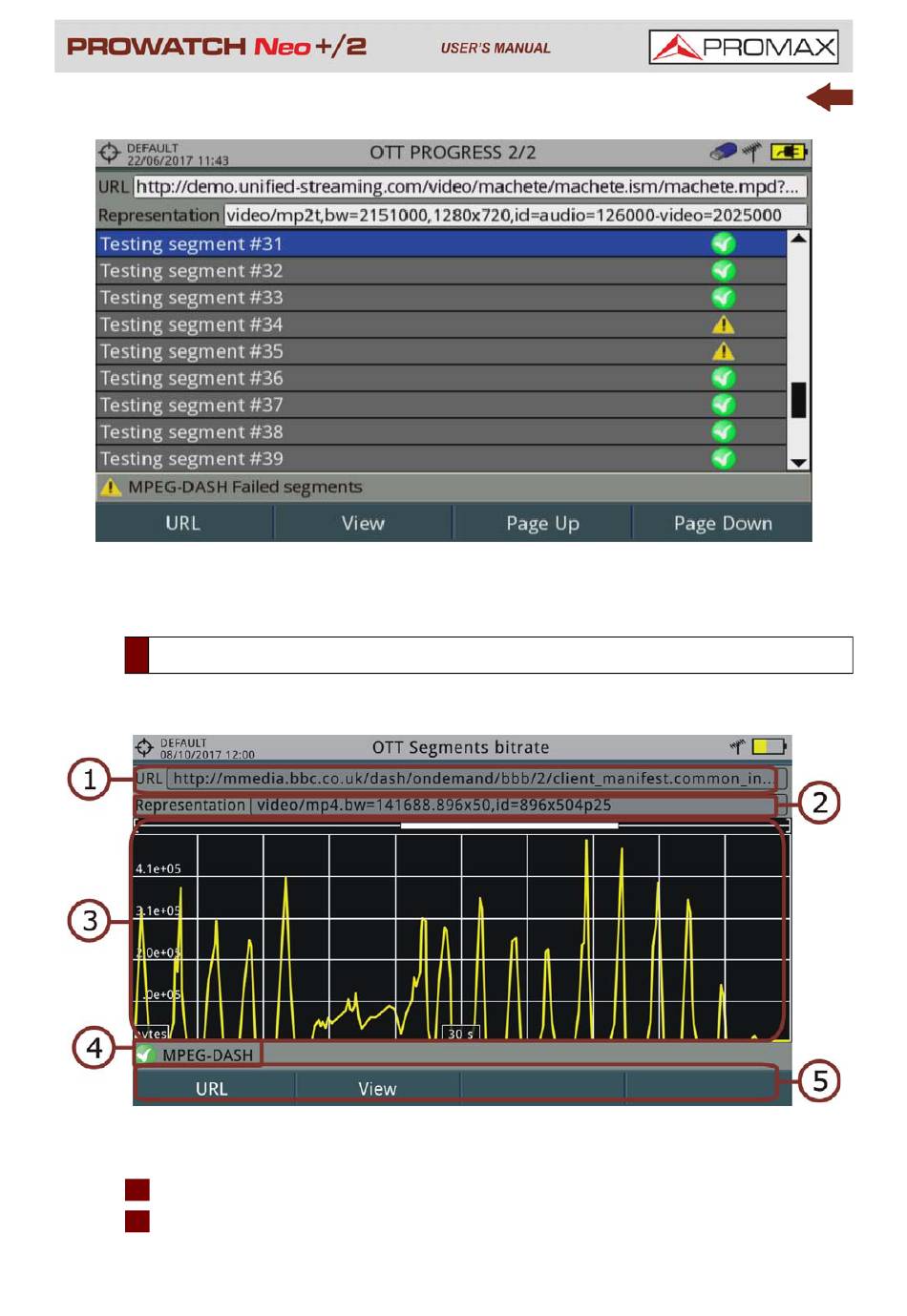Viewport: 907px width, 1316px height.
Task: Click the mmedia.bbc.co.uk URL field
Action: point(477,779)
